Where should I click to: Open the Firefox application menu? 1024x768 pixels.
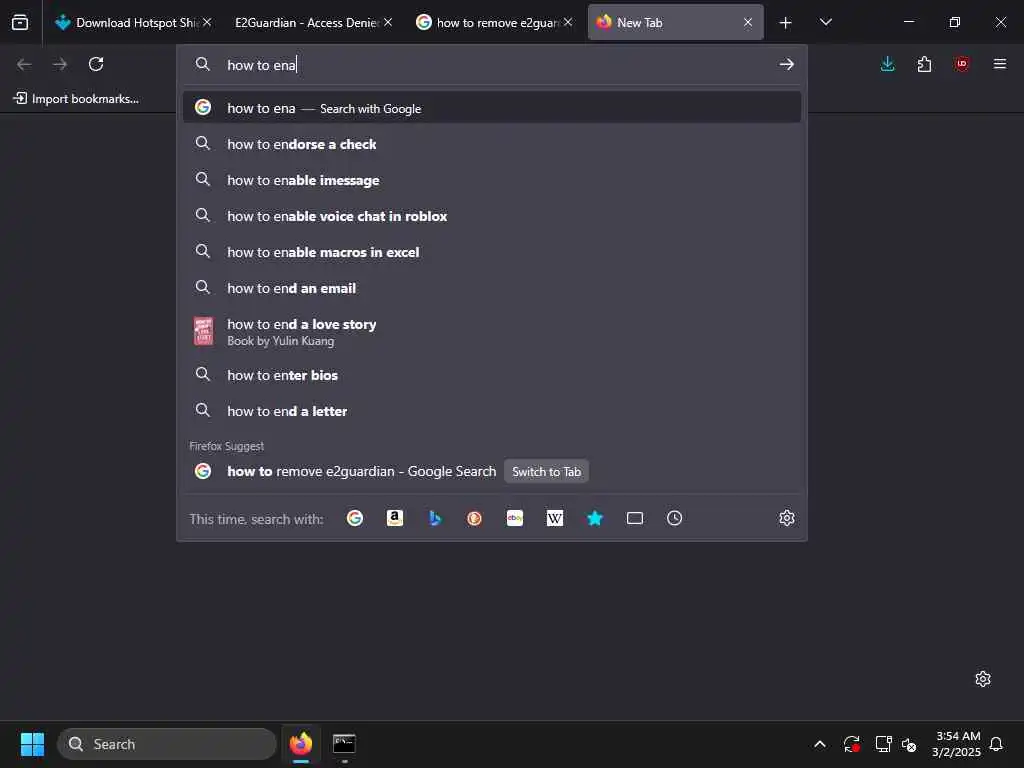coord(999,64)
